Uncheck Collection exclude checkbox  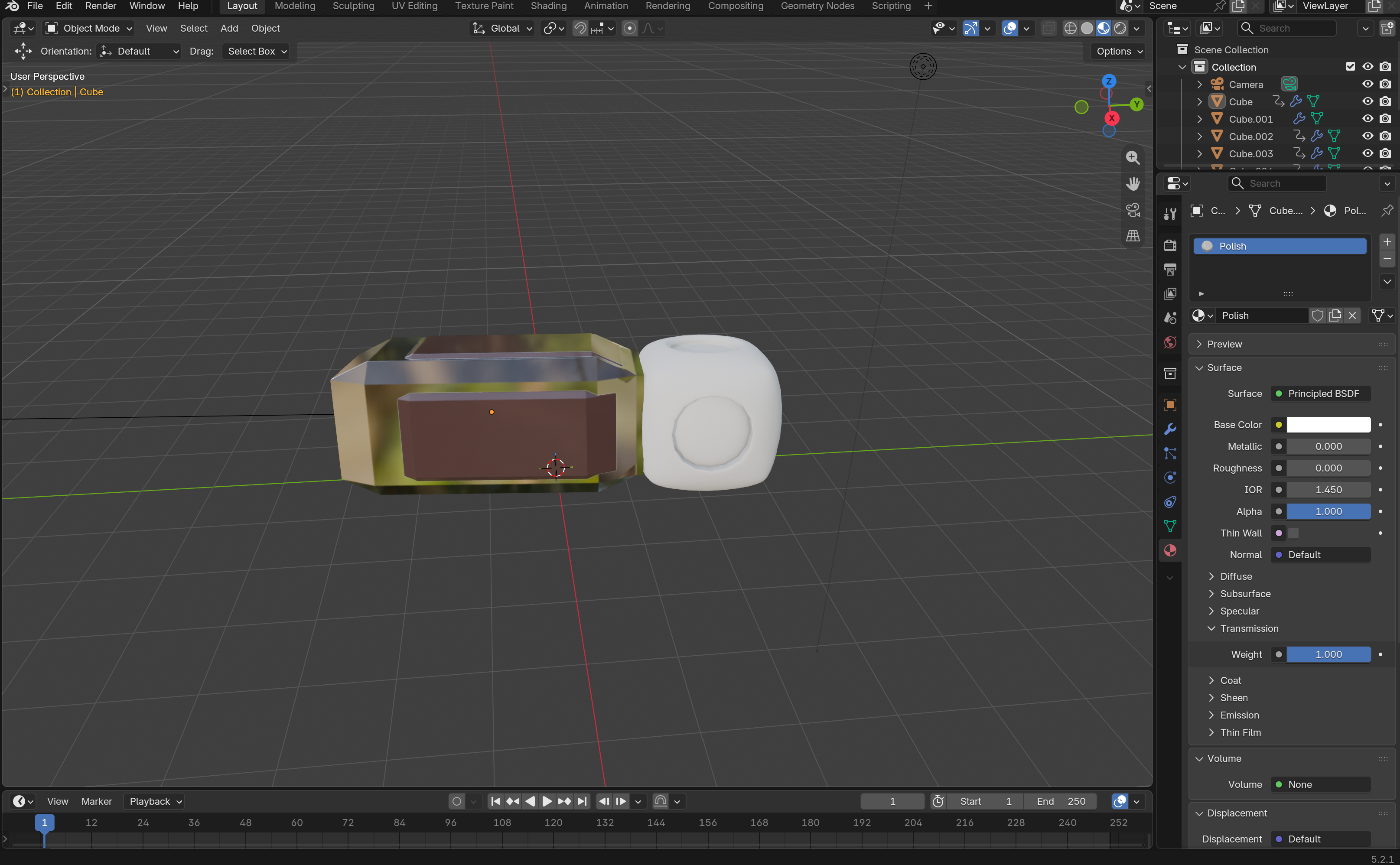pos(1350,66)
